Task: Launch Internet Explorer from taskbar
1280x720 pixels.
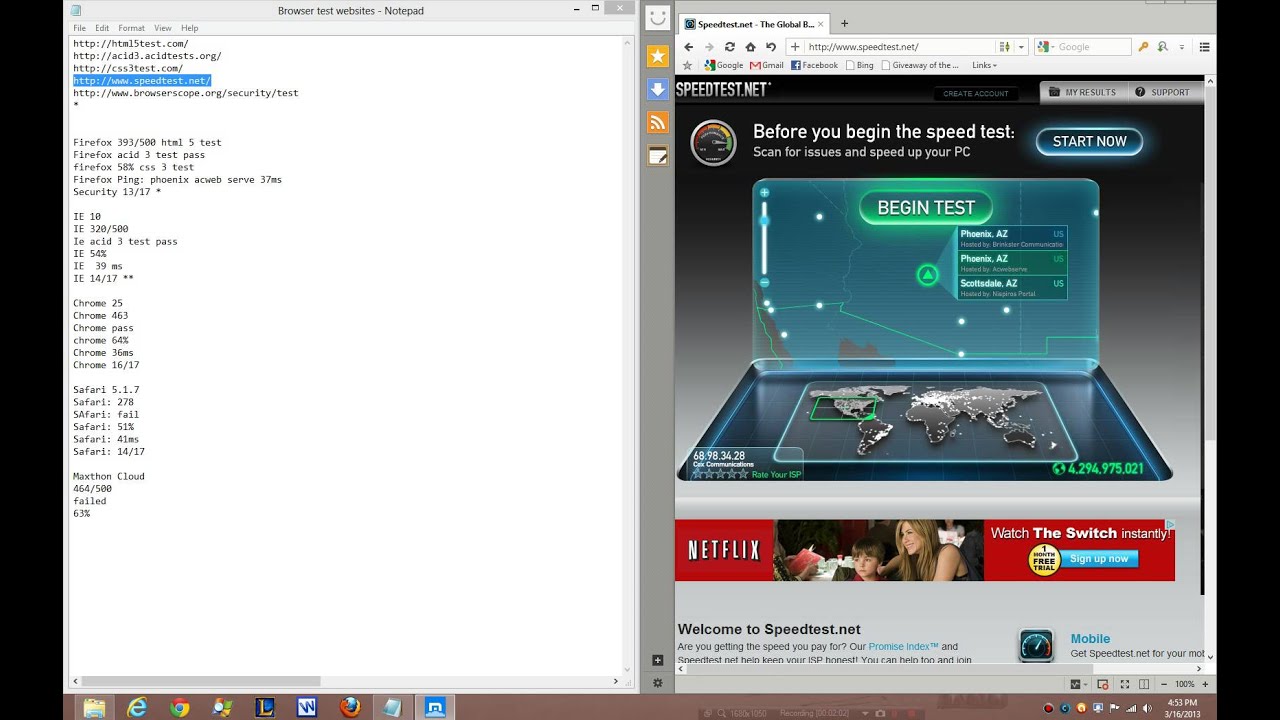Action: coord(137,707)
